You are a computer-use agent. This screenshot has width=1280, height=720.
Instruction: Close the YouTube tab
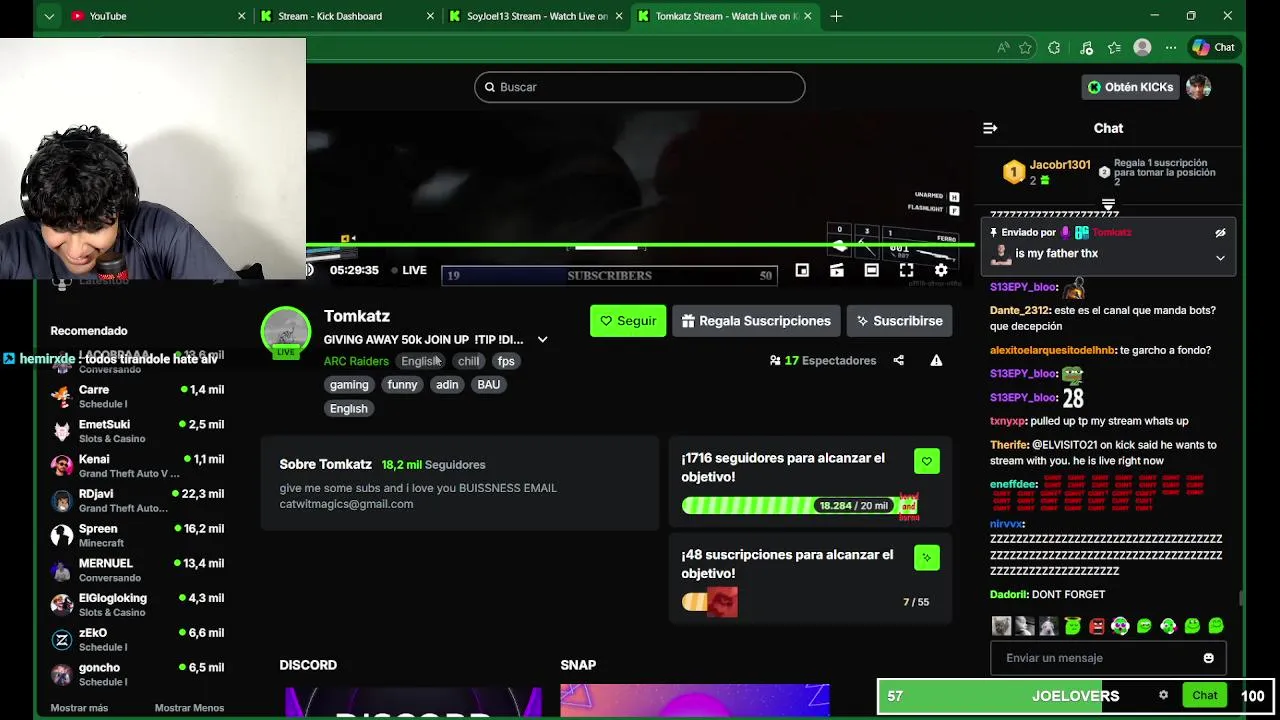click(x=241, y=16)
